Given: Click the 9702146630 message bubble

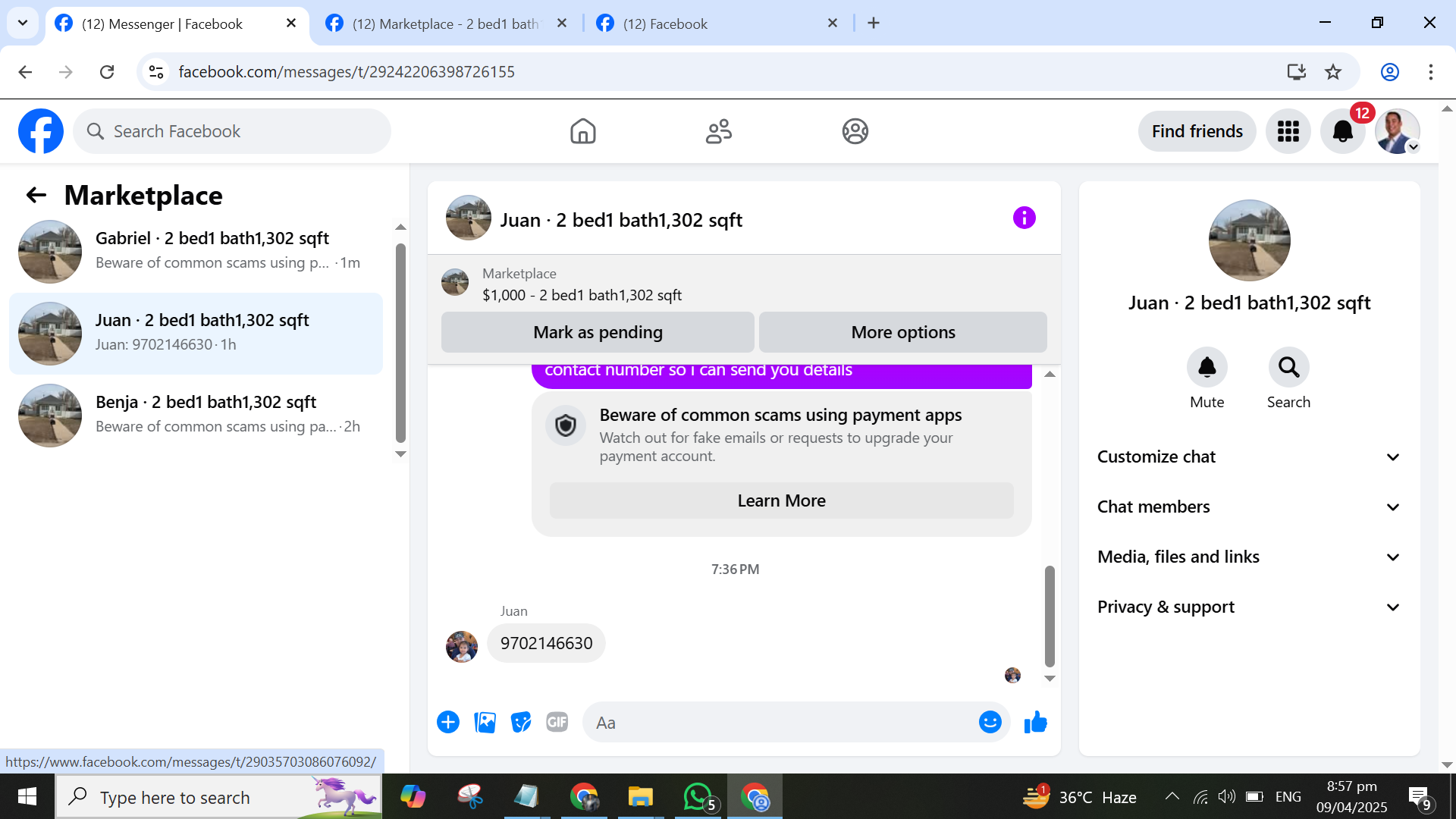Looking at the screenshot, I should (546, 643).
